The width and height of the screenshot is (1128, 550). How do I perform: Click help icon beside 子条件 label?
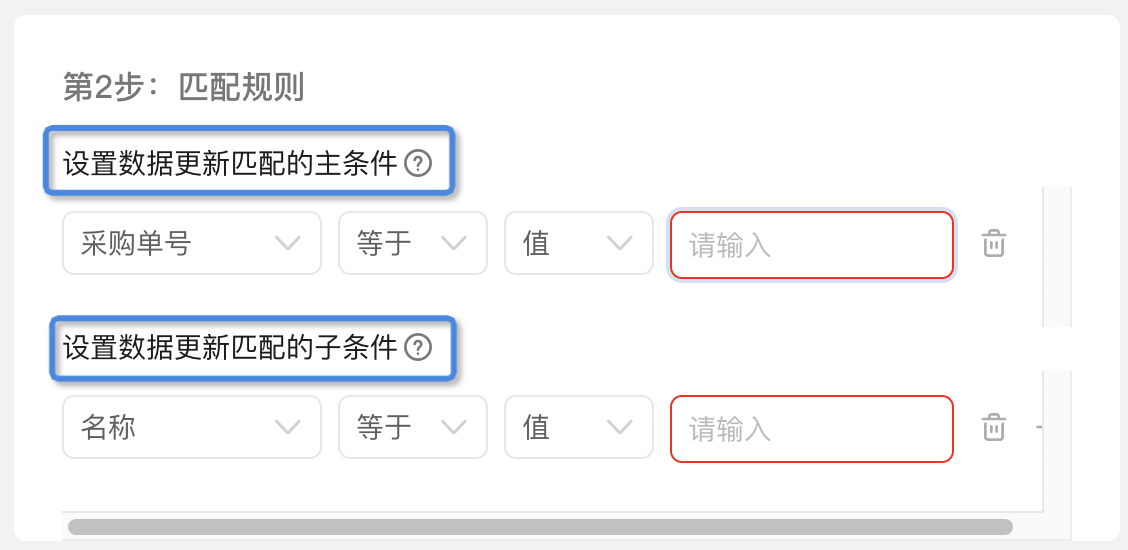418,348
